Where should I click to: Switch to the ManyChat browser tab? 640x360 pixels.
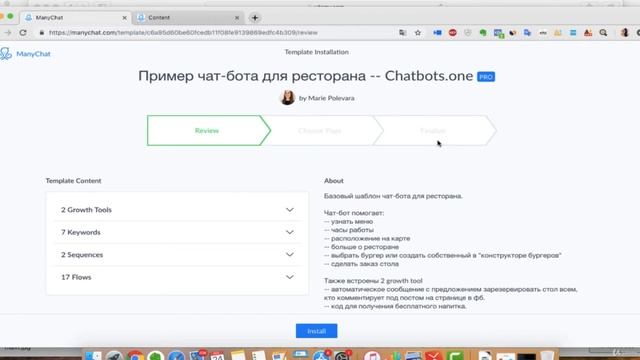pos(75,18)
